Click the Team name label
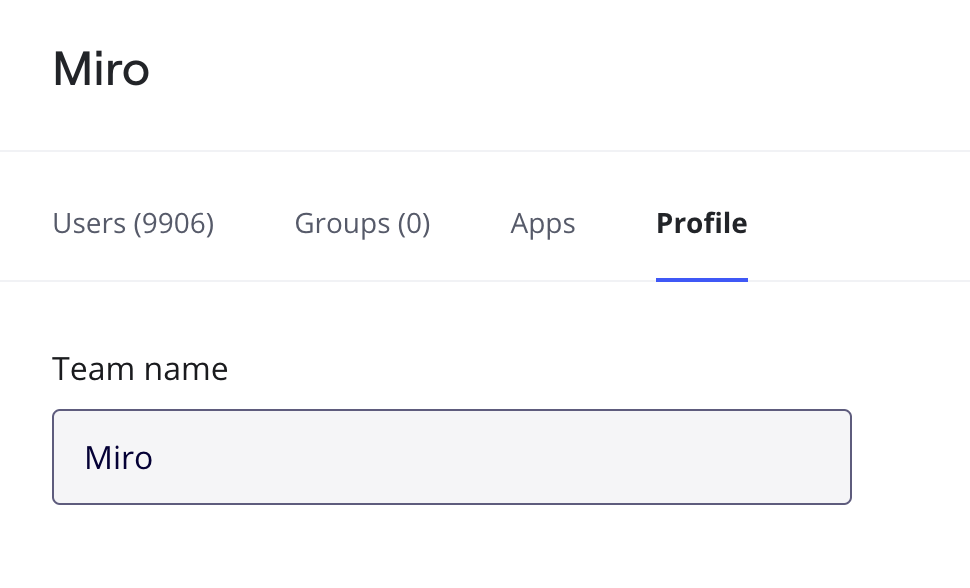This screenshot has height=588, width=970. point(140,370)
